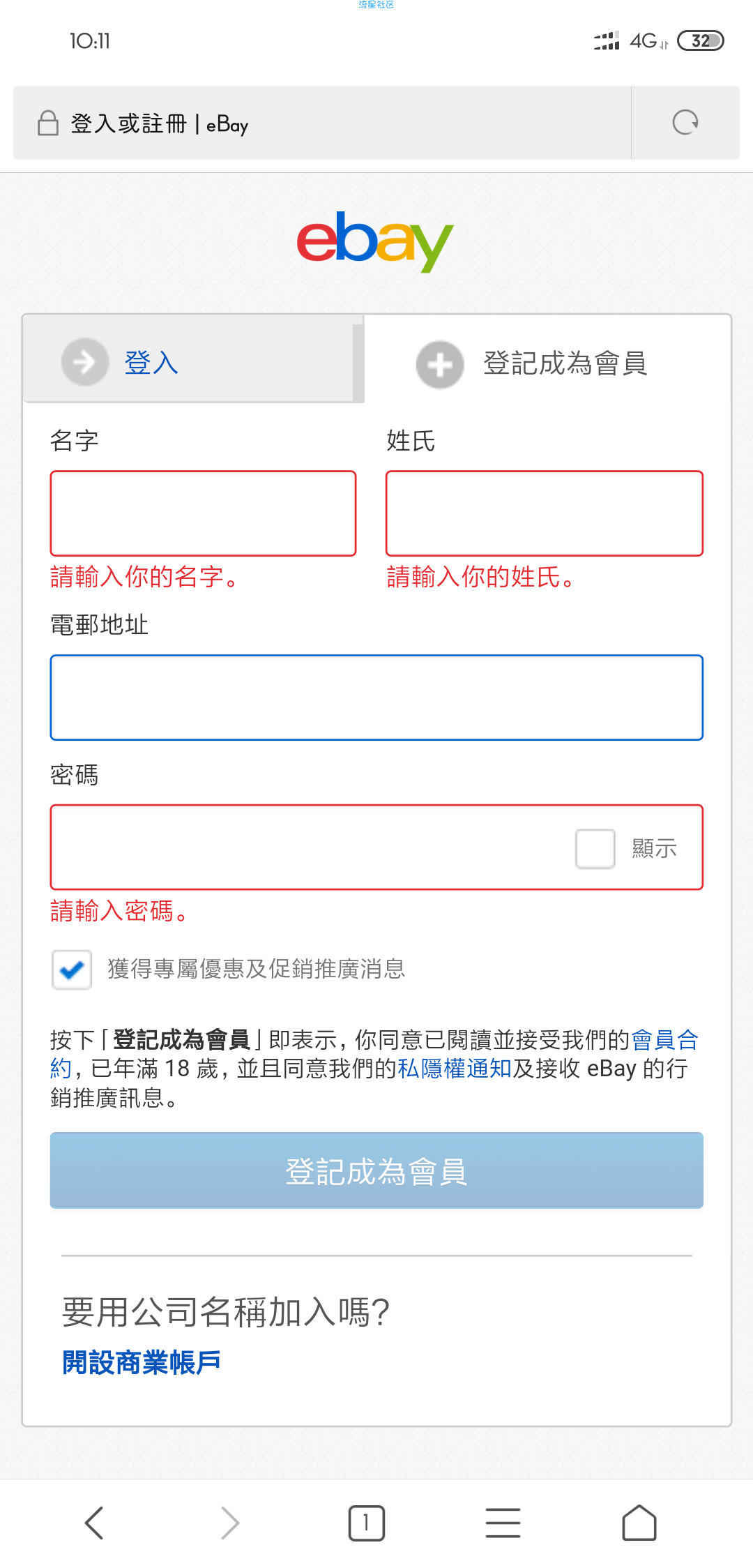Focus the 姓氏 input field
Viewport: 753px width, 1568px height.
click(x=544, y=513)
